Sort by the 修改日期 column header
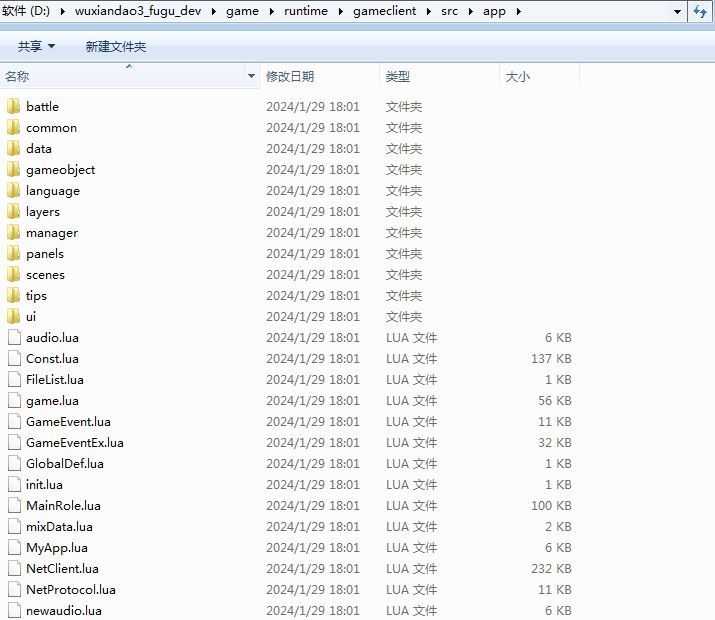 tap(290, 76)
